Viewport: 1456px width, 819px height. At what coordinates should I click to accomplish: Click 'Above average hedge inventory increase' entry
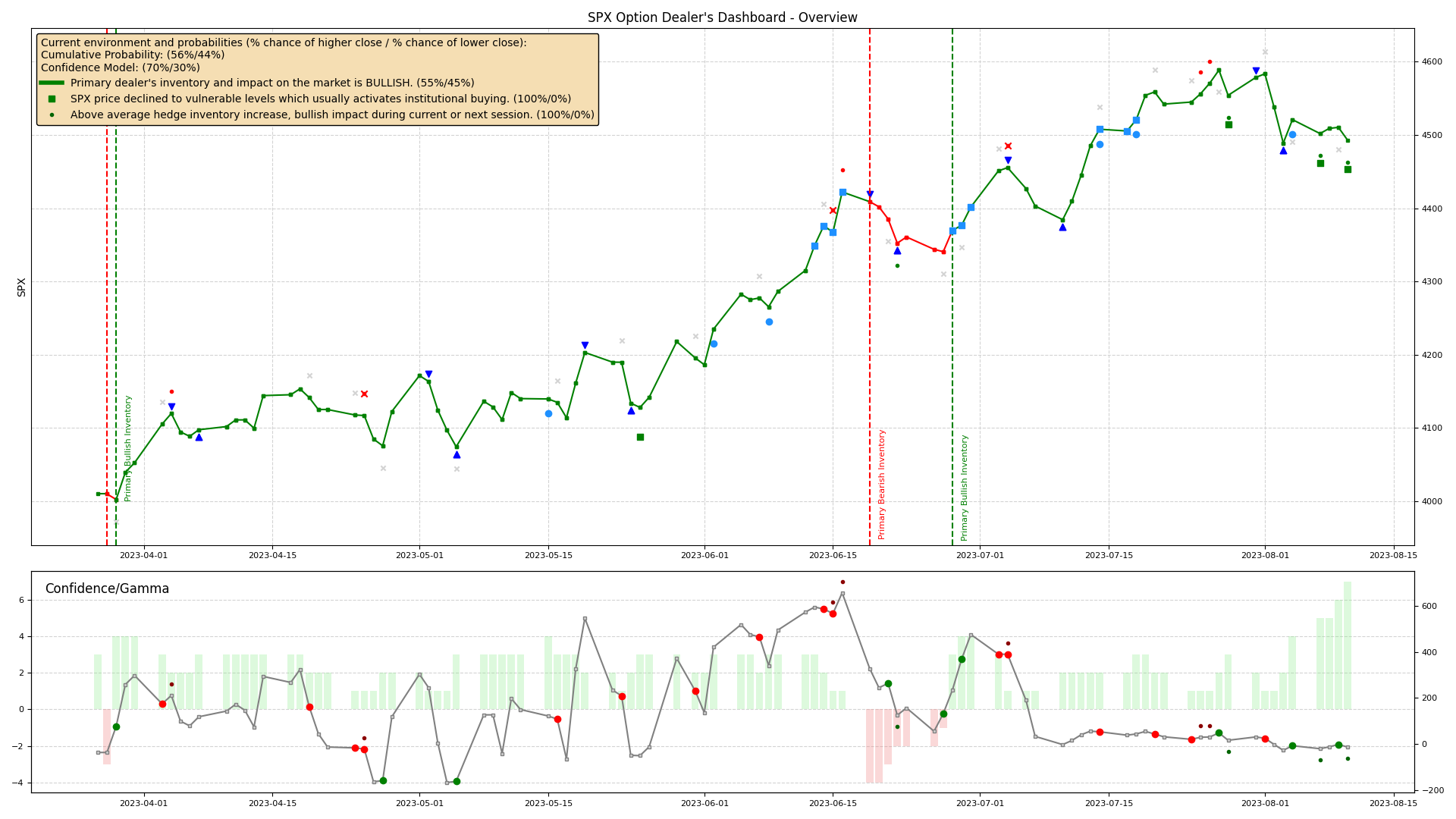332,115
